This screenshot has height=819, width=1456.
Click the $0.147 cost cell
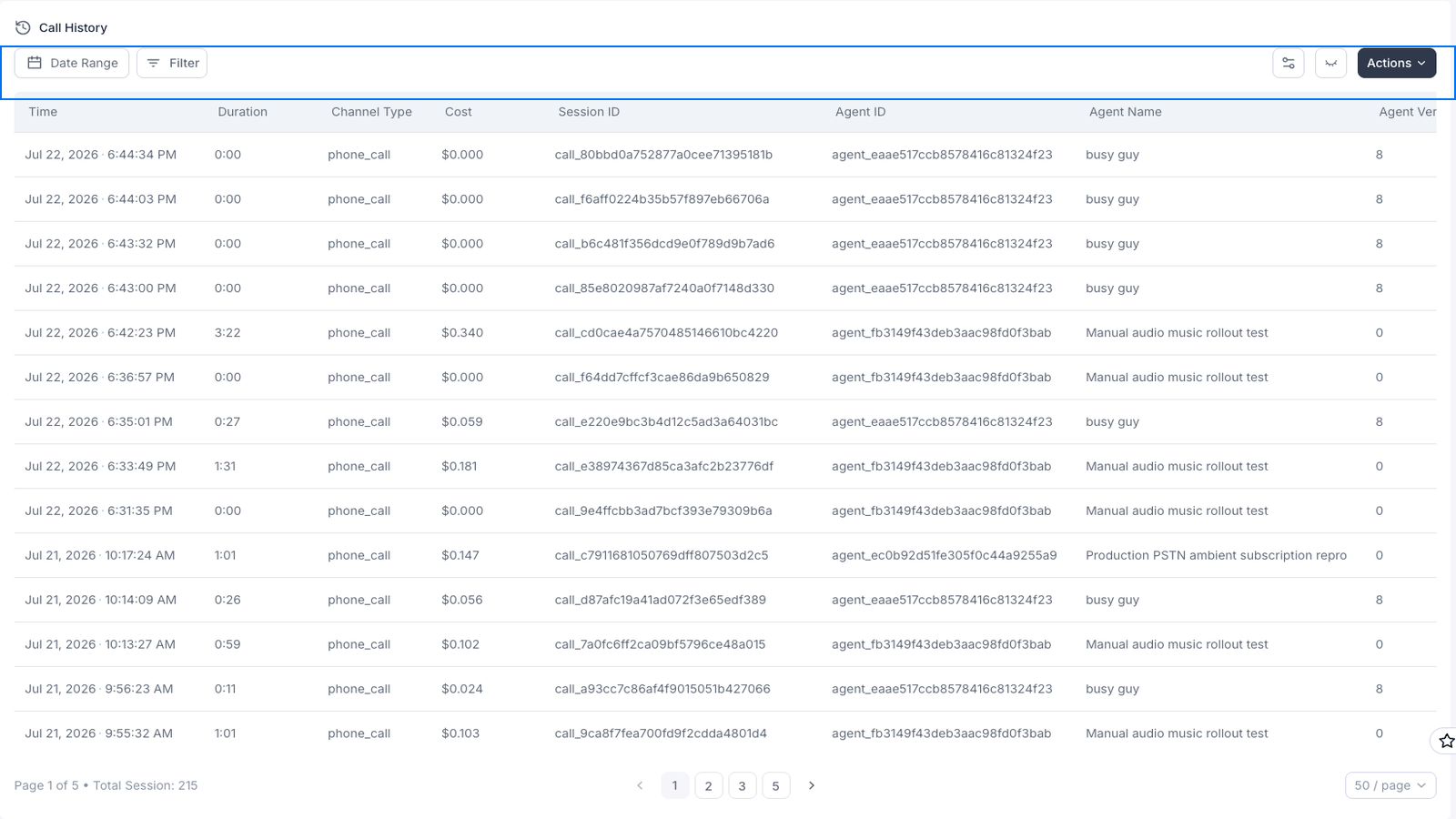(460, 555)
